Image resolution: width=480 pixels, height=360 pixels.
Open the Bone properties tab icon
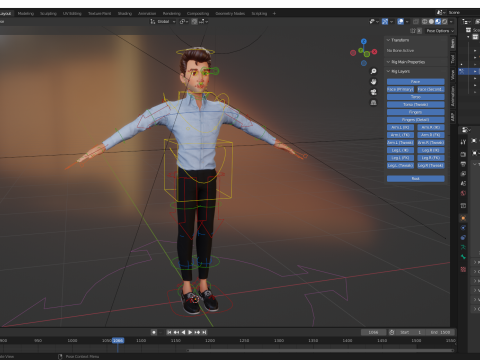pos(463,257)
